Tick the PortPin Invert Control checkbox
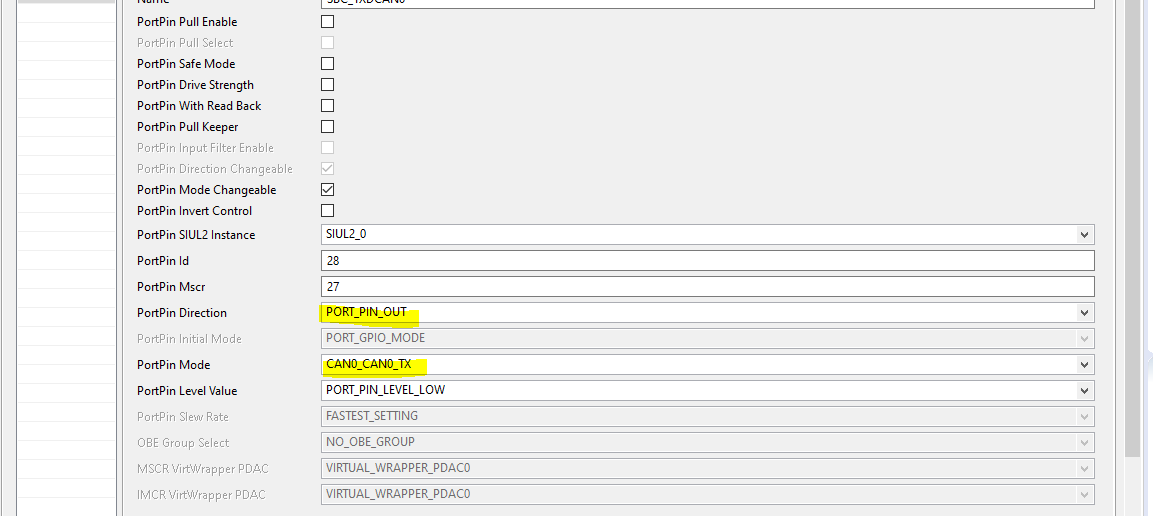The height and width of the screenshot is (516, 1153). click(327, 211)
